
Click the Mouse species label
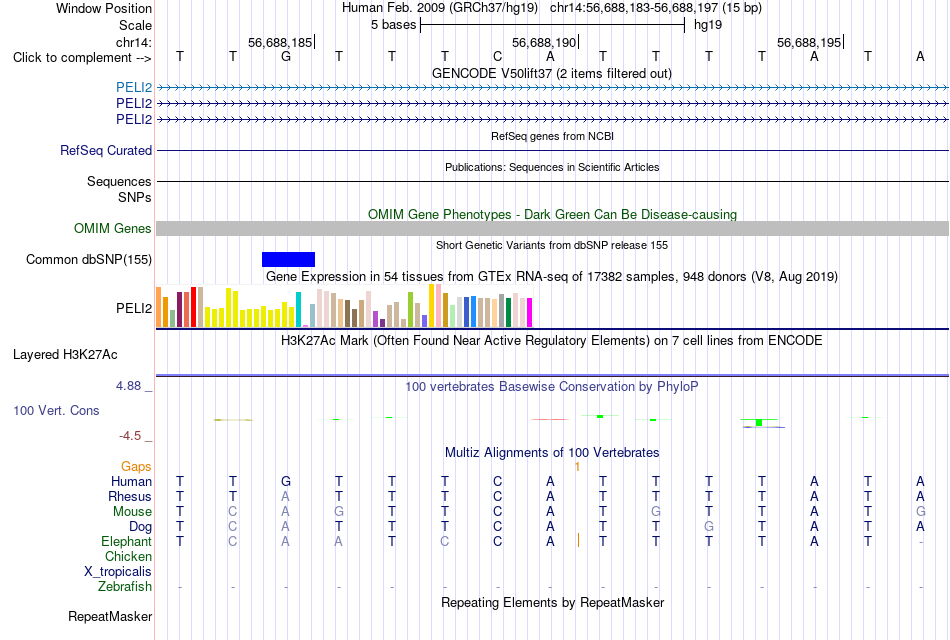132,512
